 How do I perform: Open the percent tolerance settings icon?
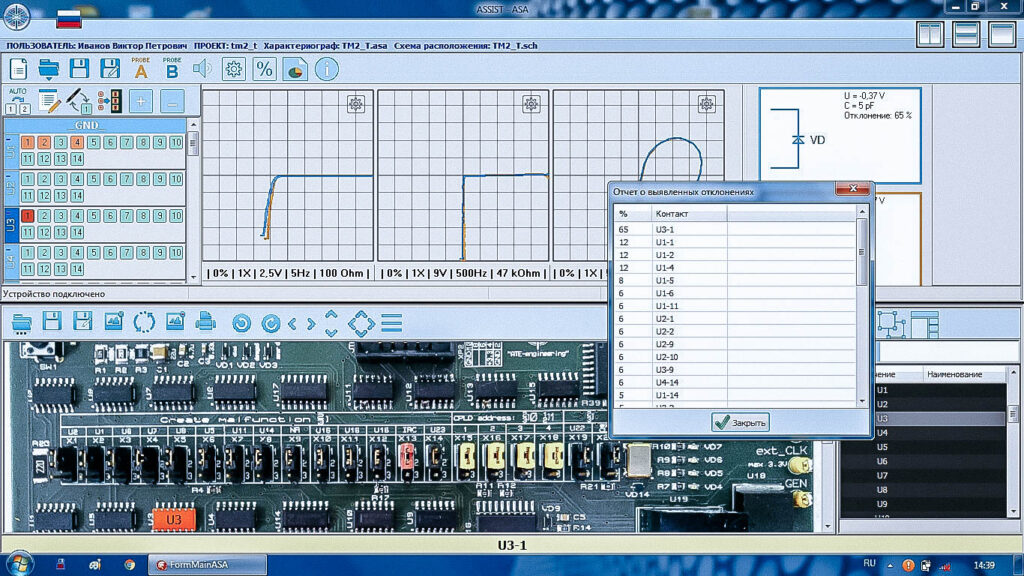(x=264, y=69)
